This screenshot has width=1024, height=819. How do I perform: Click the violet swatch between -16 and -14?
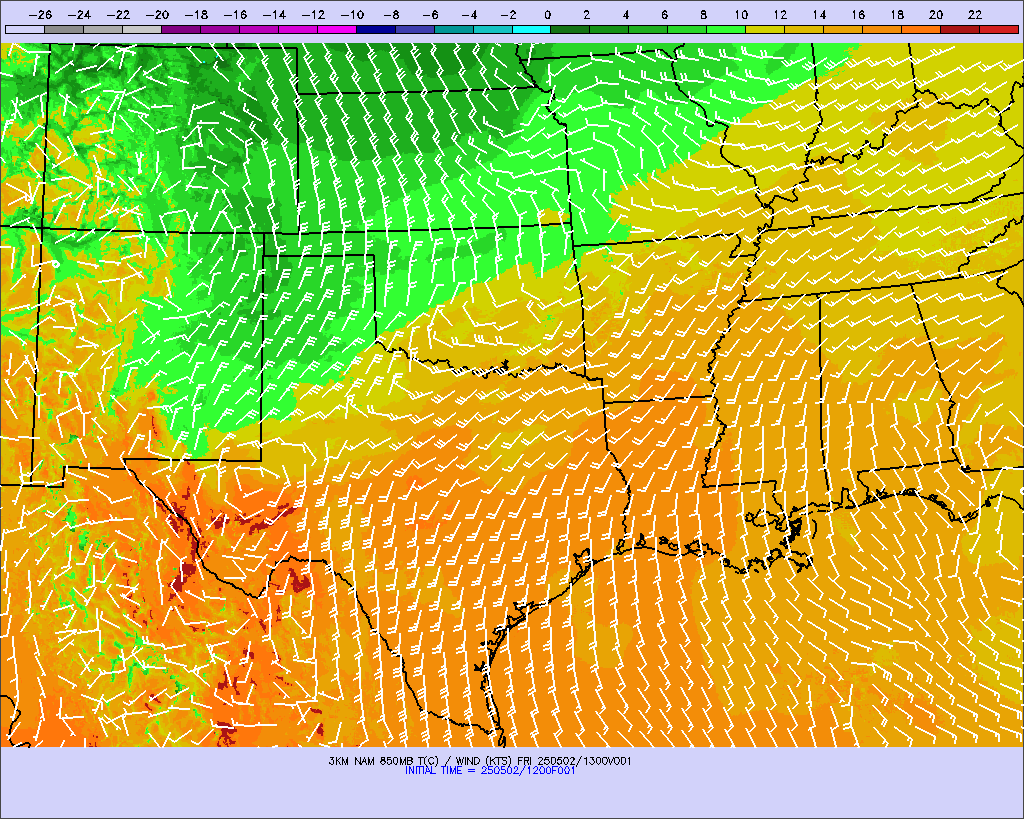click(x=259, y=29)
